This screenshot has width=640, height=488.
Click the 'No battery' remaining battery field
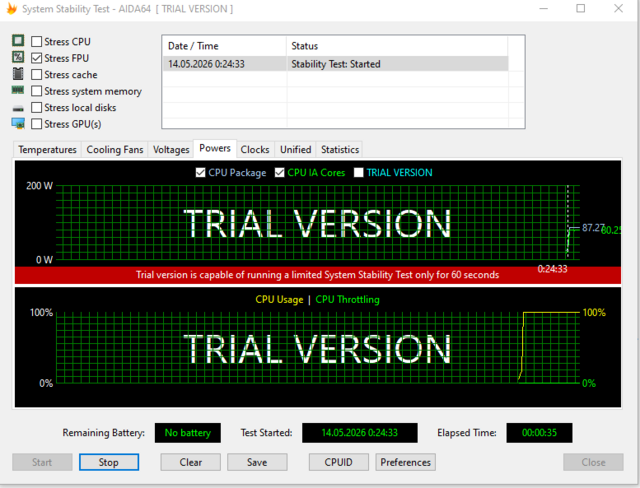tap(188, 433)
